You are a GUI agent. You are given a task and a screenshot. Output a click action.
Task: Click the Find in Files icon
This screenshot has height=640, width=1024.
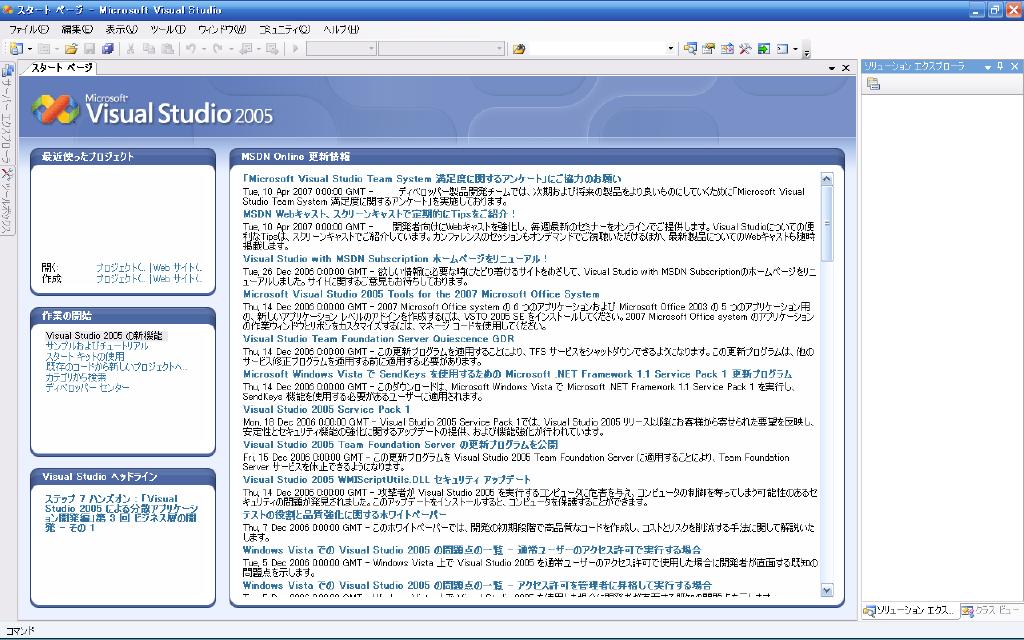[519, 49]
